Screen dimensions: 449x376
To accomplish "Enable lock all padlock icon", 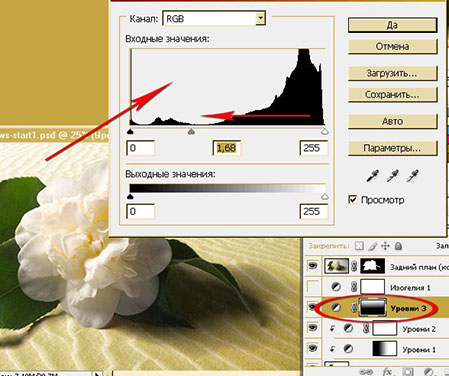I will [x=398, y=246].
